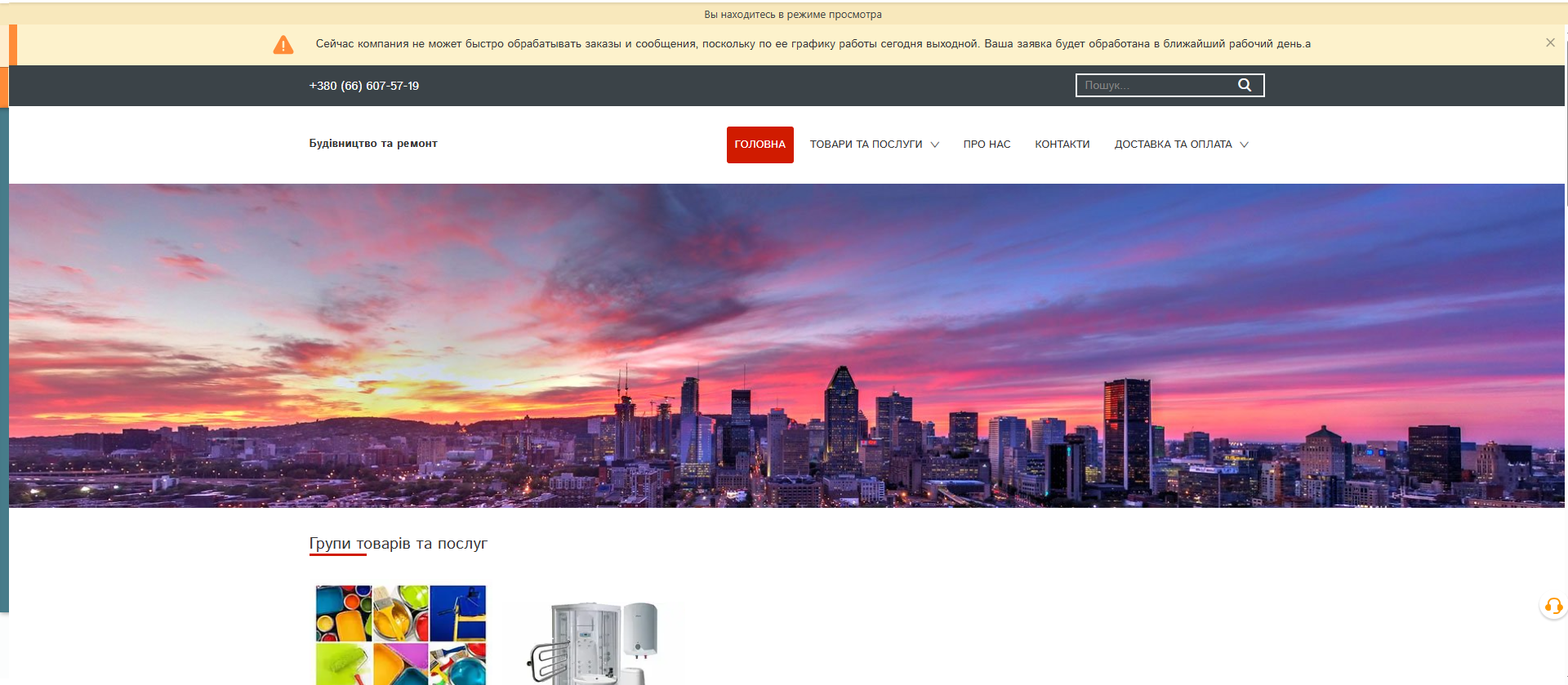Select the ТОВАРИ ТА ПОСЛУГИ menu label

pyautogui.click(x=866, y=145)
